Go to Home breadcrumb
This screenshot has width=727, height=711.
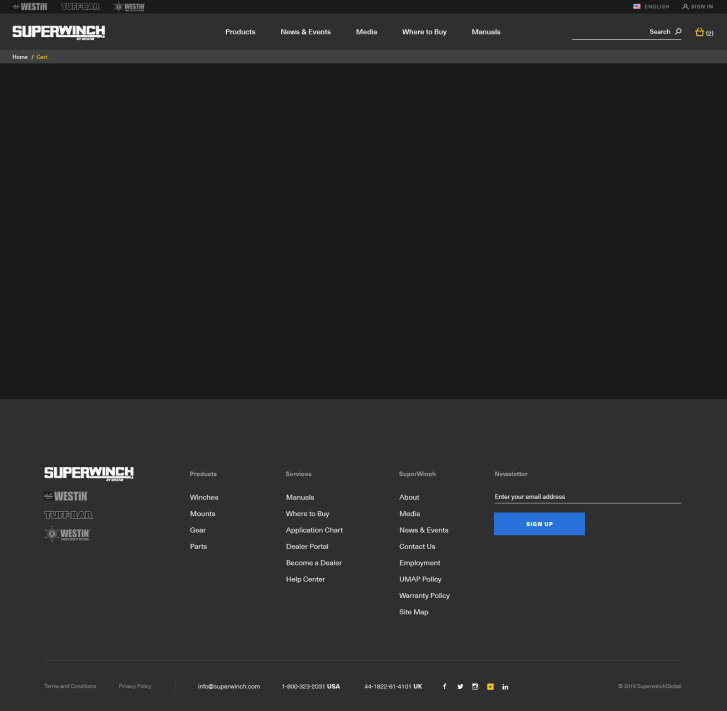20,57
